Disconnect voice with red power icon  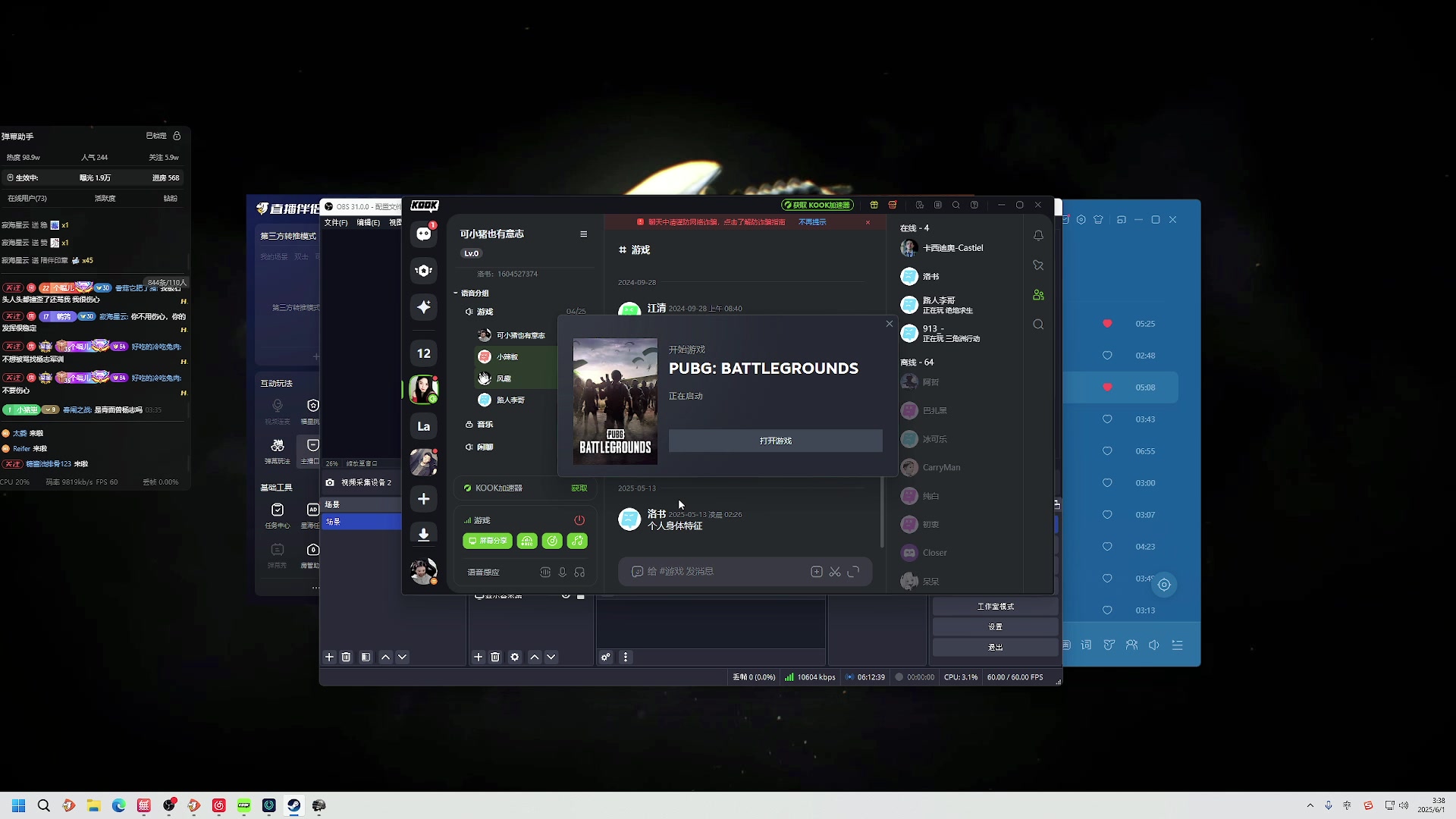(x=579, y=520)
